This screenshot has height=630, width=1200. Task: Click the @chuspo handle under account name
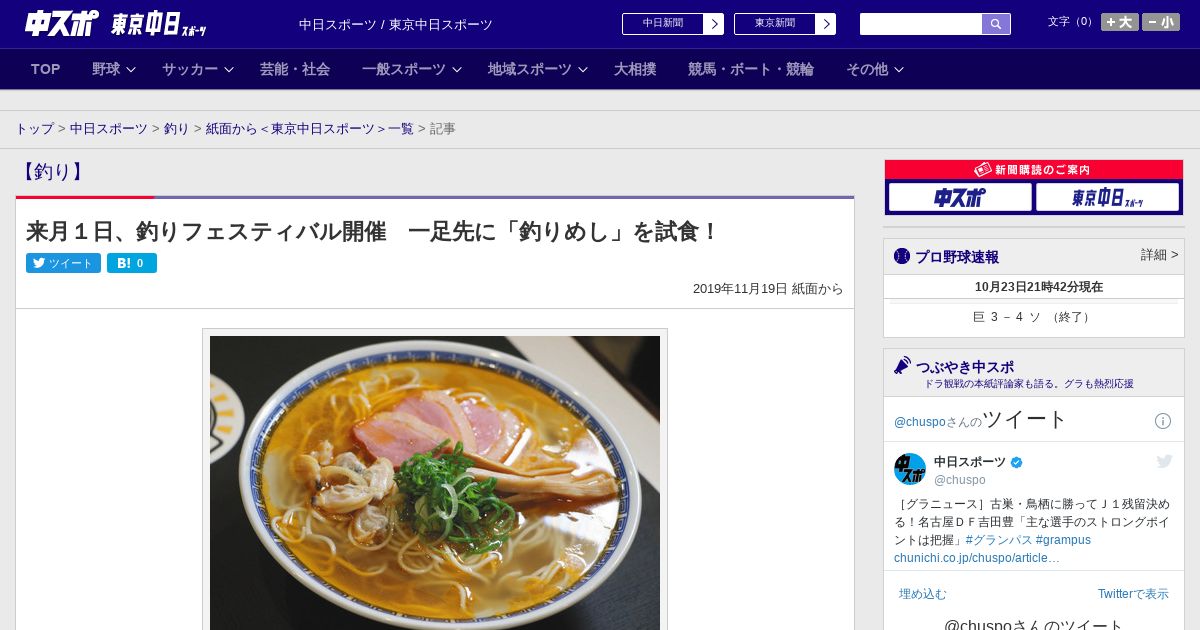(960, 480)
